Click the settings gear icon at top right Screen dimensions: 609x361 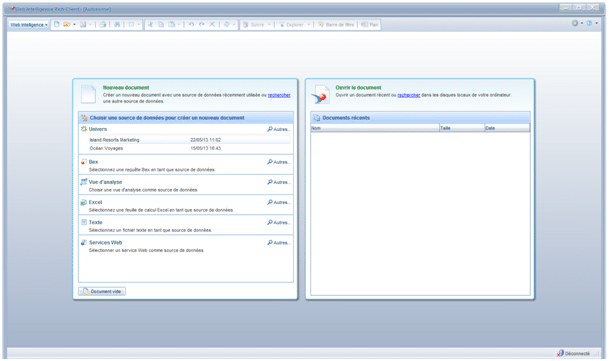pos(575,23)
